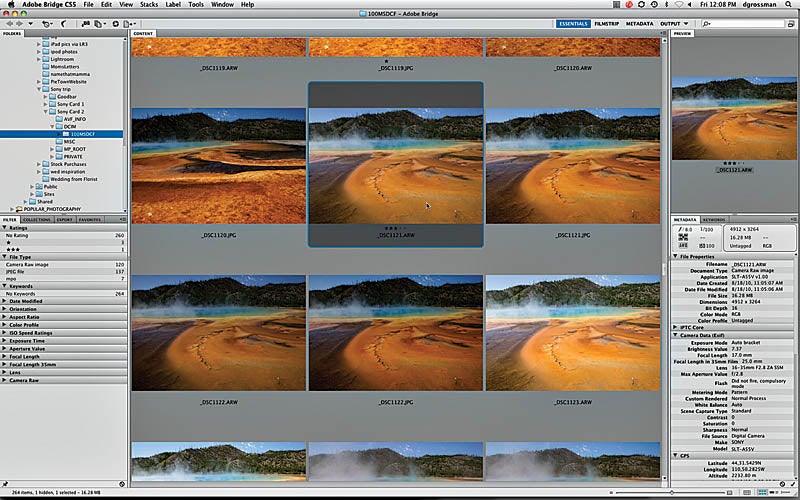
Task: Open the Stacks menu
Action: (149, 5)
